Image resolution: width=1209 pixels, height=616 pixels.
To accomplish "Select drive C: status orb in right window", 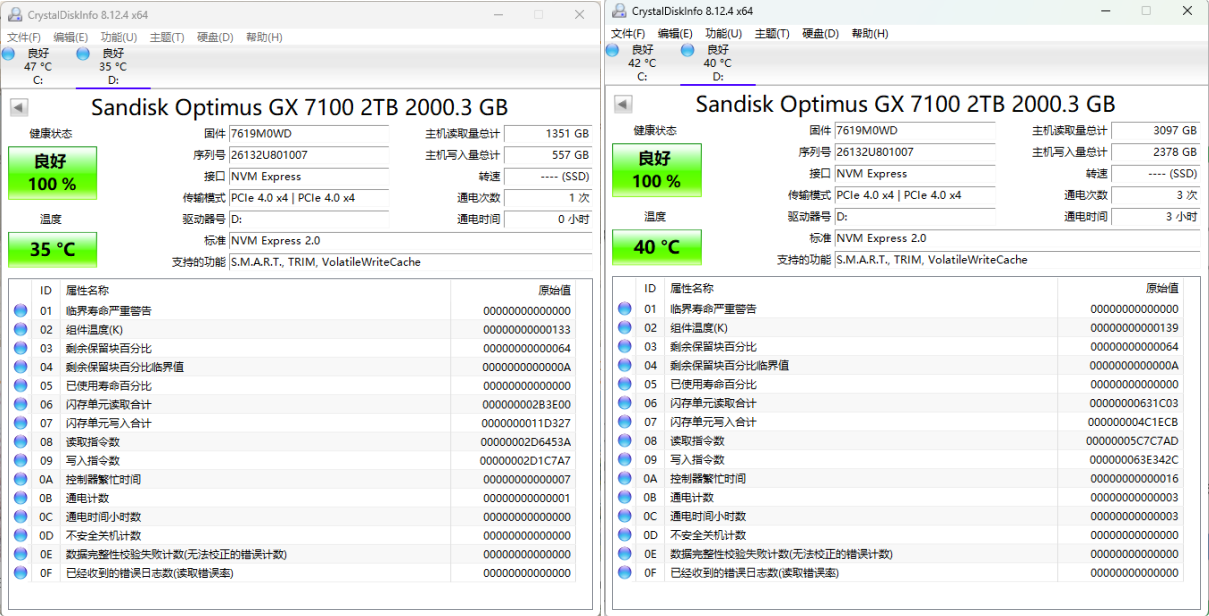I will pos(613,49).
